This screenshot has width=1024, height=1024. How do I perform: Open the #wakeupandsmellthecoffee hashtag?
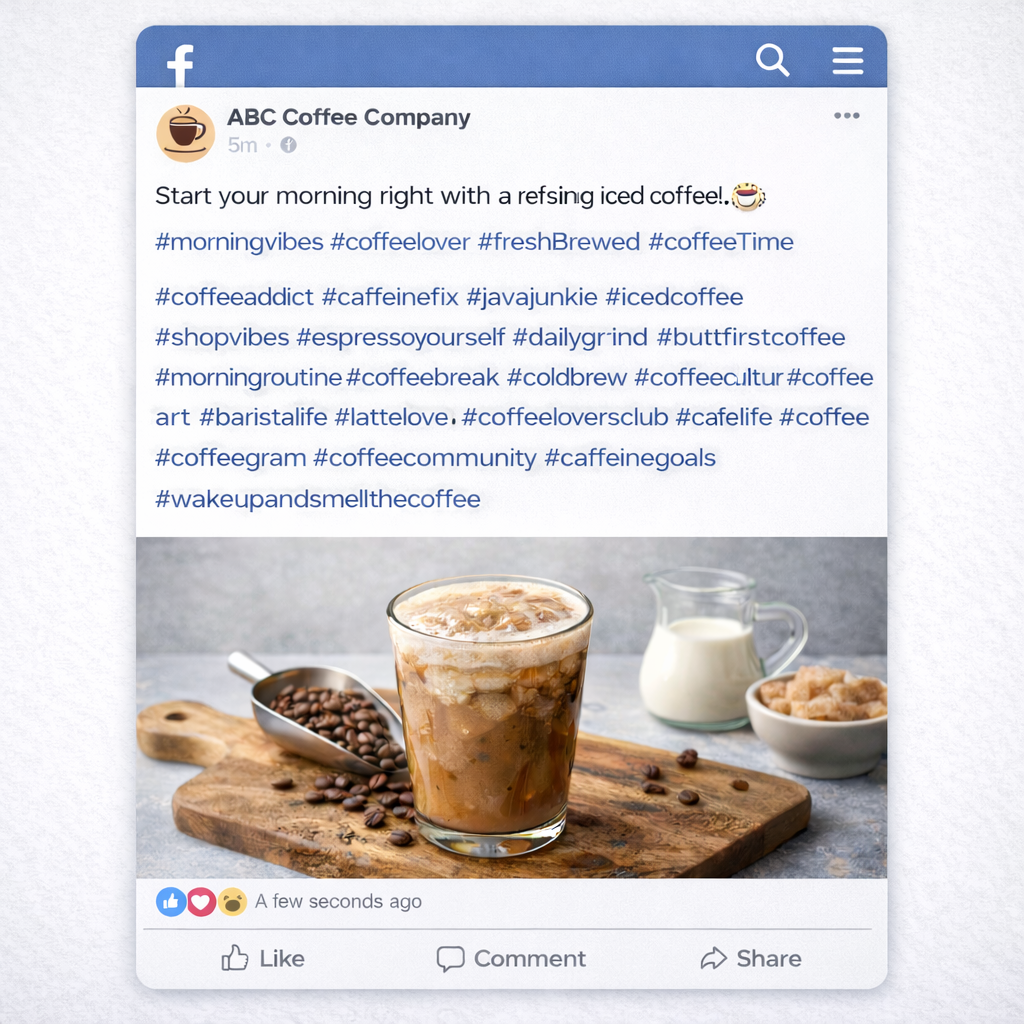(317, 500)
